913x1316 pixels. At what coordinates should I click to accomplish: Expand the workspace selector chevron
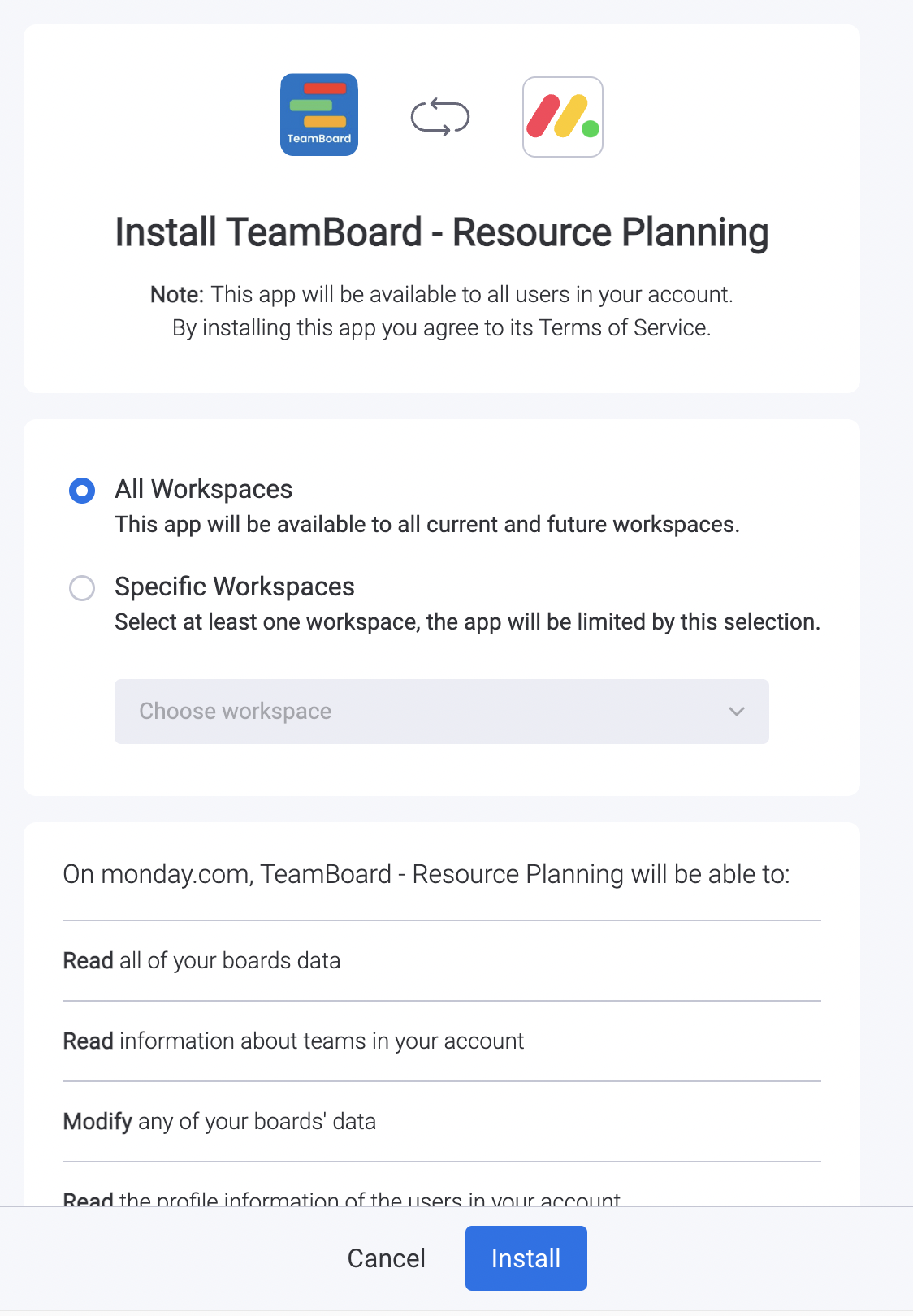pos(736,712)
